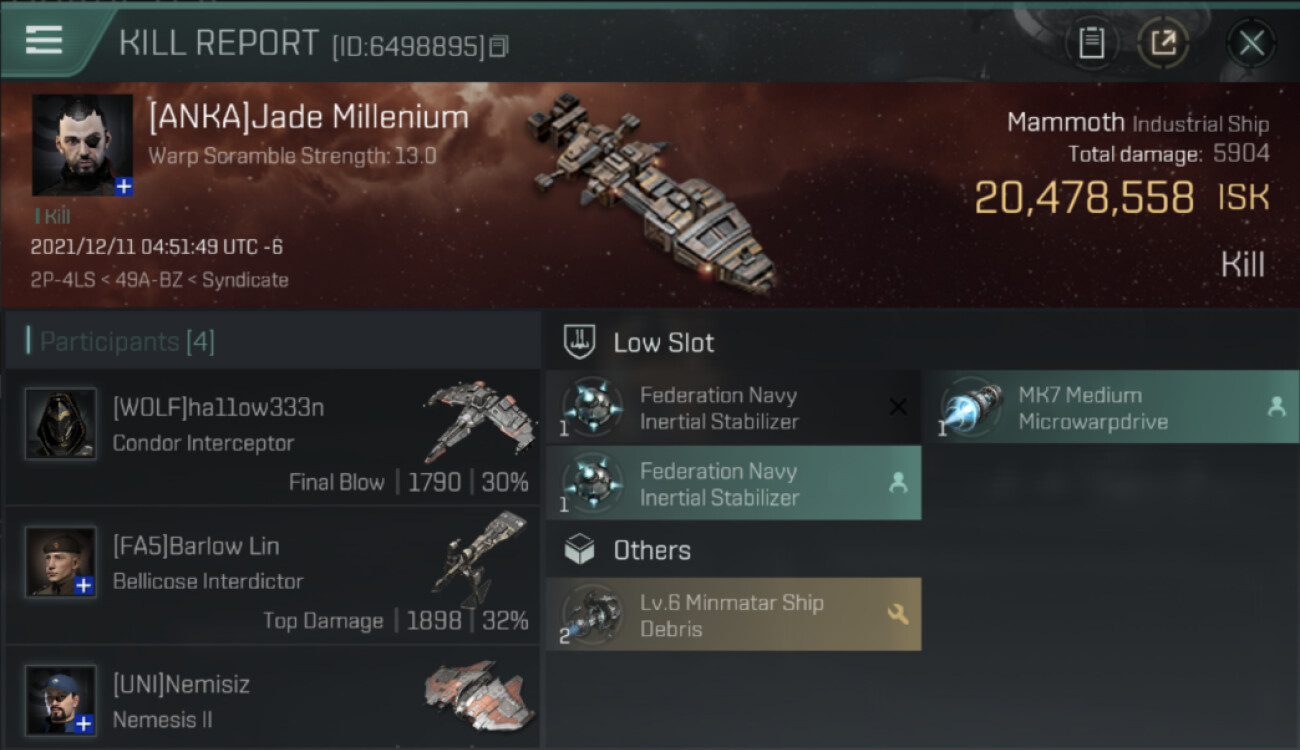The image size is (1300, 750).
Task: Add Jade Millenium as contact
Action: coord(123,186)
